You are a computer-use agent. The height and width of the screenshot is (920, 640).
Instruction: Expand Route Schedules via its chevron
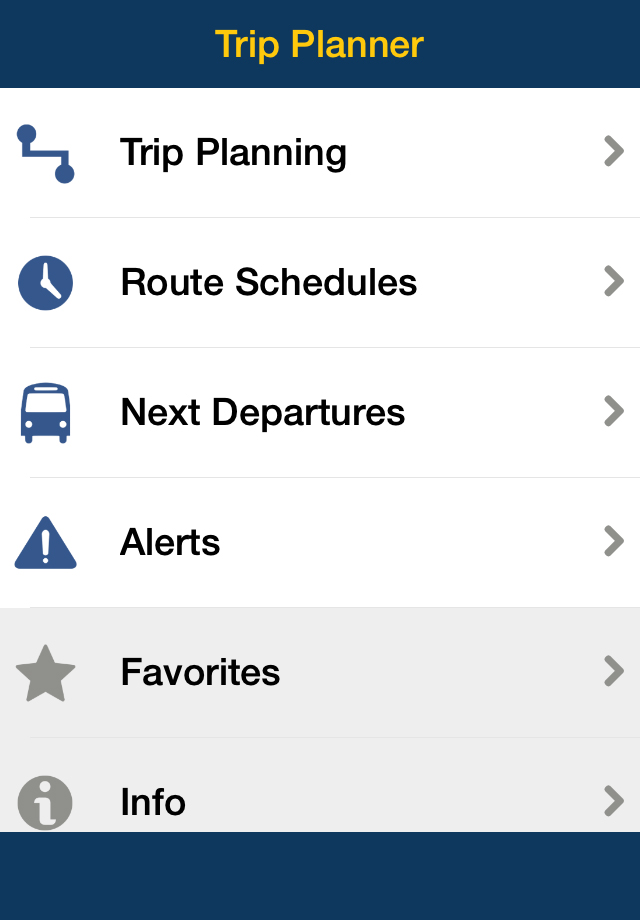coord(614,281)
